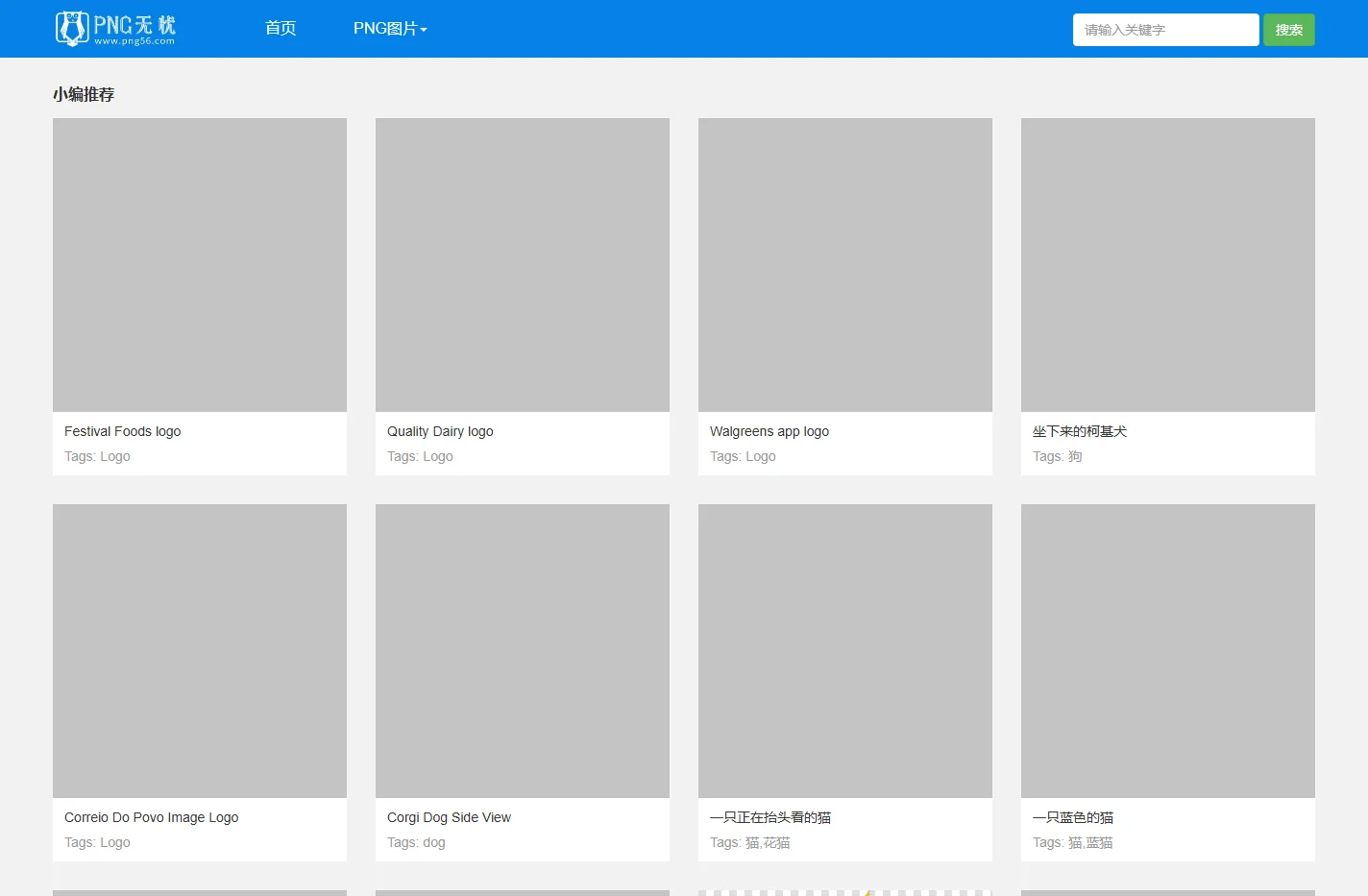The image size is (1368, 896).
Task: Click the Corgi Dog Side View title link
Action: [x=449, y=817]
